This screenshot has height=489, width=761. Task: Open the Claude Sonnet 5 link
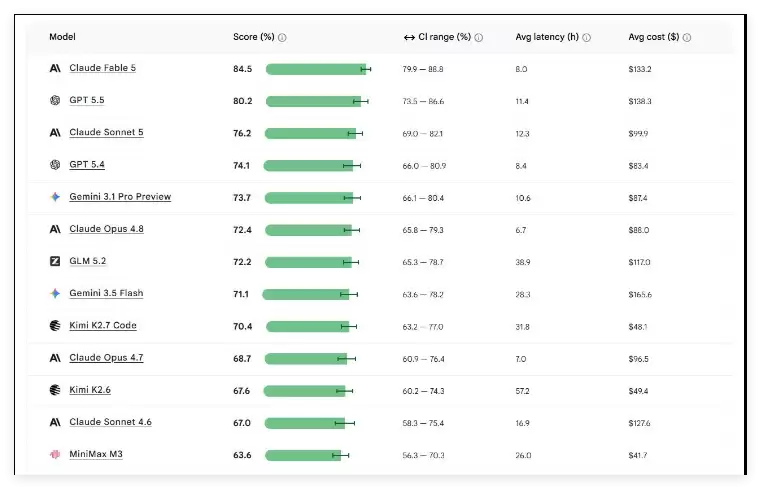pos(106,132)
